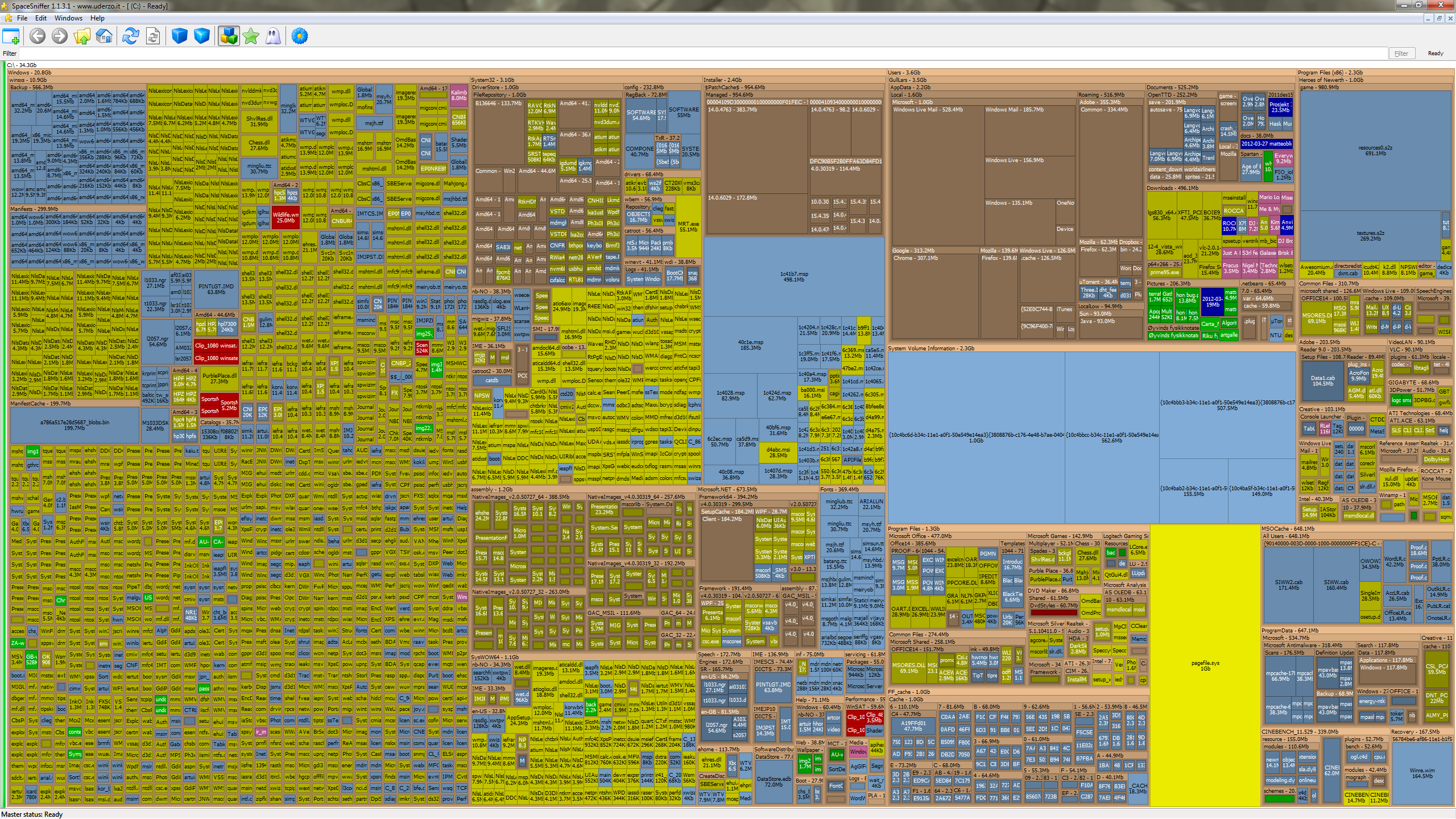1456x819 pixels.
Task: Click the puzzle piece icon beside File
Action: coord(8,18)
